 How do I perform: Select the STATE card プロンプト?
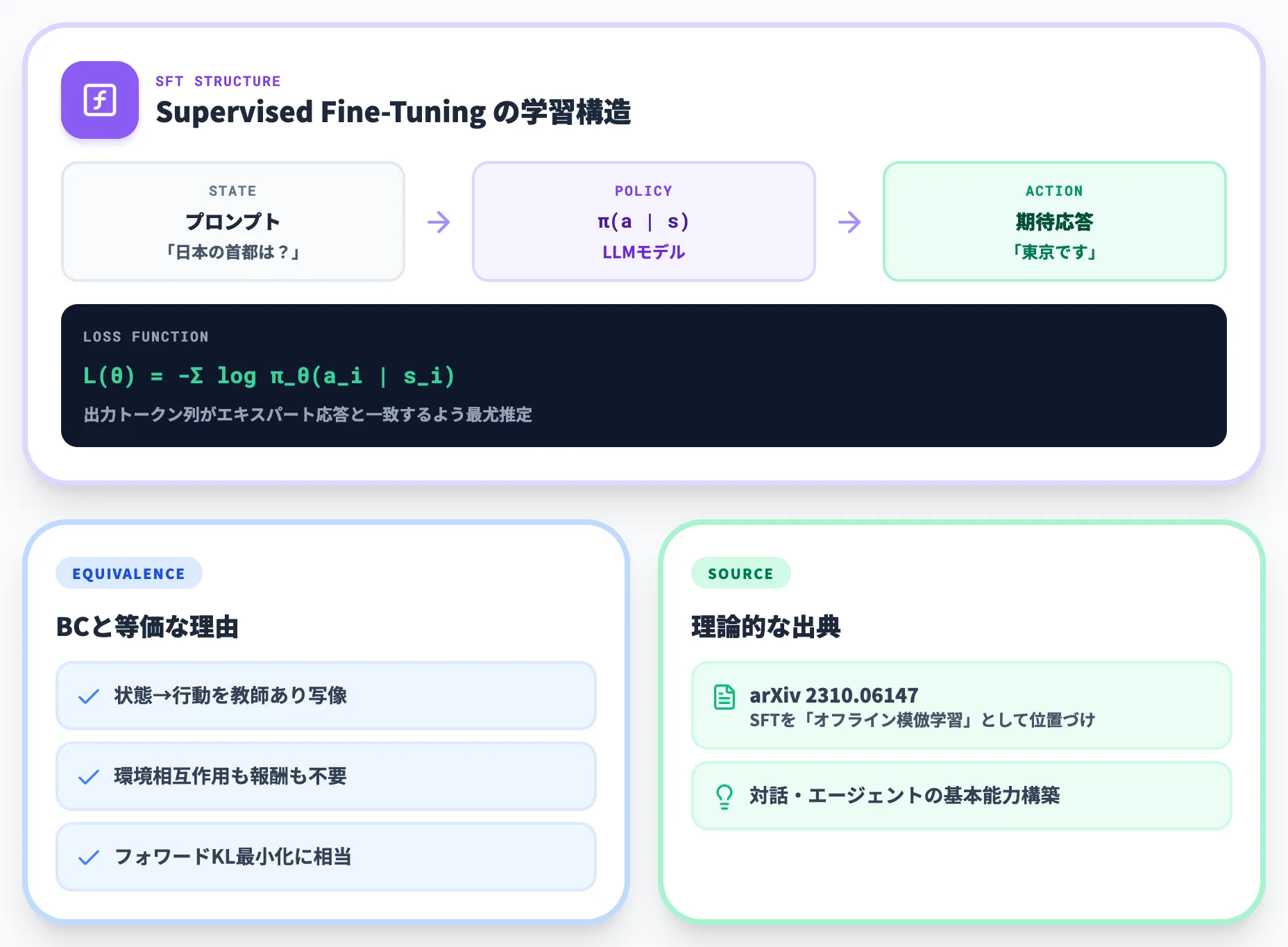(233, 221)
